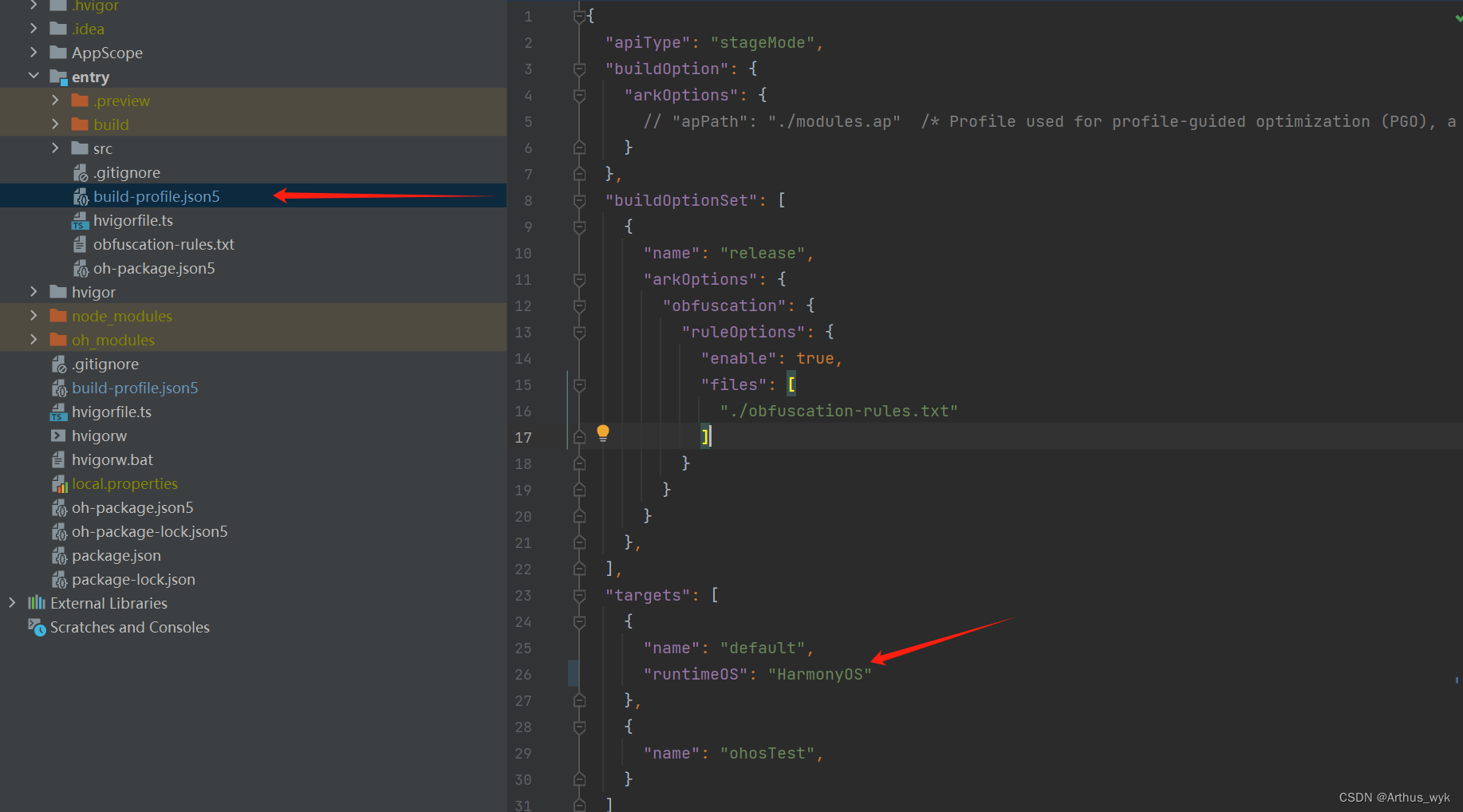Expand the oh_modules folder chevron

pos(34,339)
